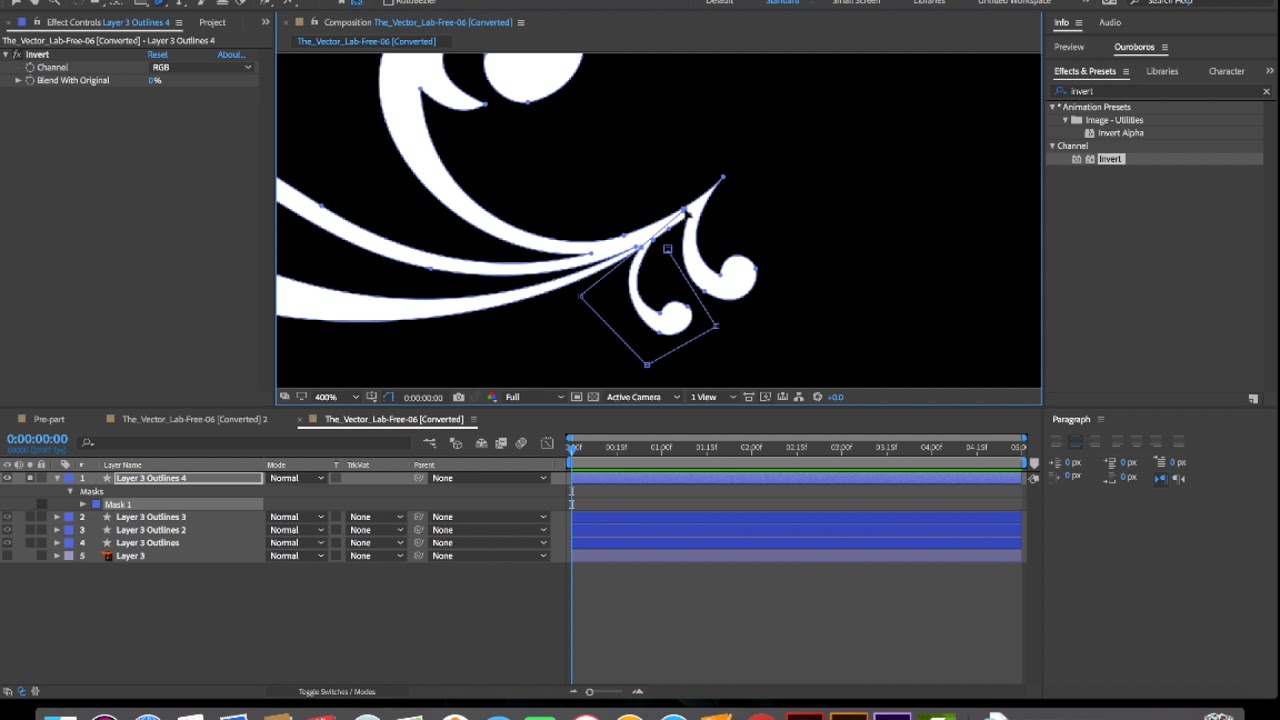This screenshot has height=720, width=1280.
Task: Toggle transparency grid in composition viewer
Action: coord(594,397)
